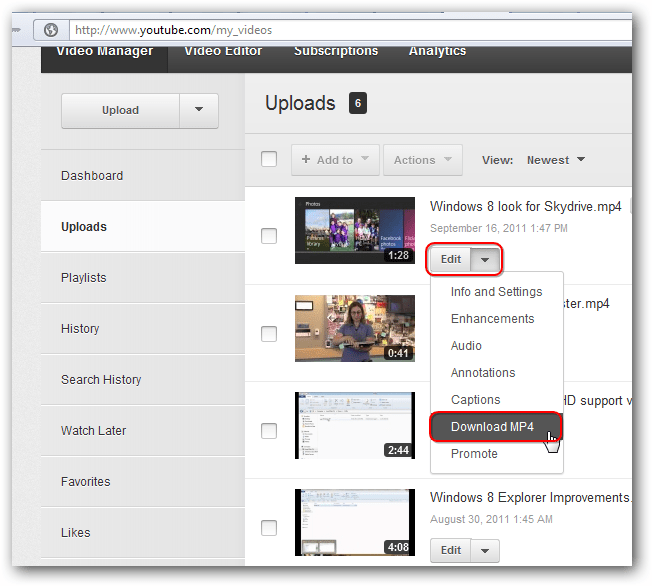Check the box beside the 0:41 video

(269, 334)
